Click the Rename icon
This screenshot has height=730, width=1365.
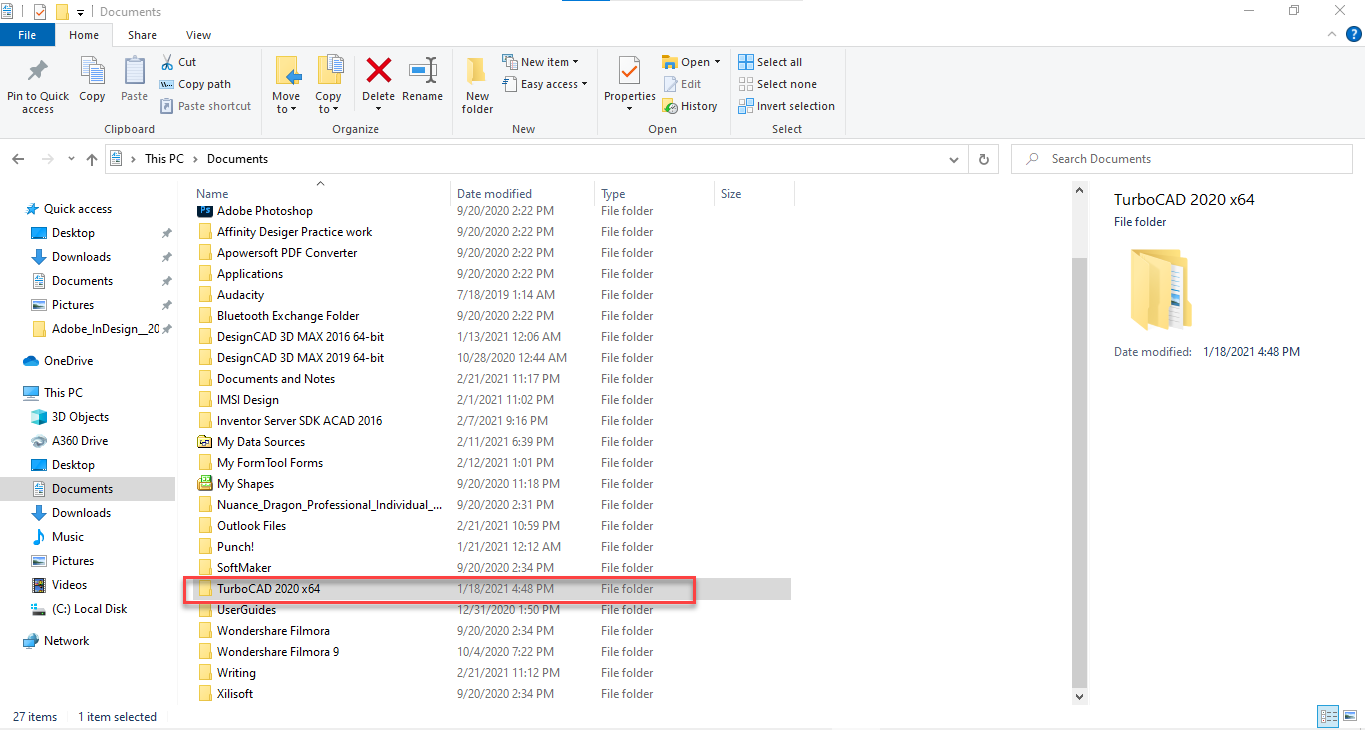(x=423, y=70)
